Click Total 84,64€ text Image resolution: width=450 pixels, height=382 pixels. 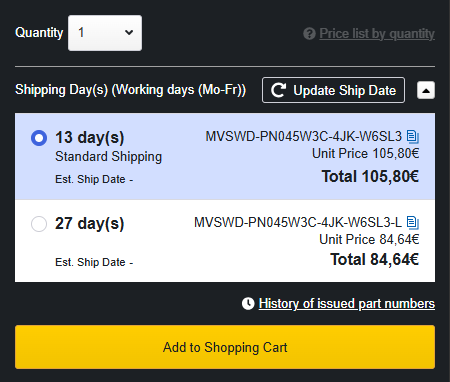pyautogui.click(x=374, y=259)
